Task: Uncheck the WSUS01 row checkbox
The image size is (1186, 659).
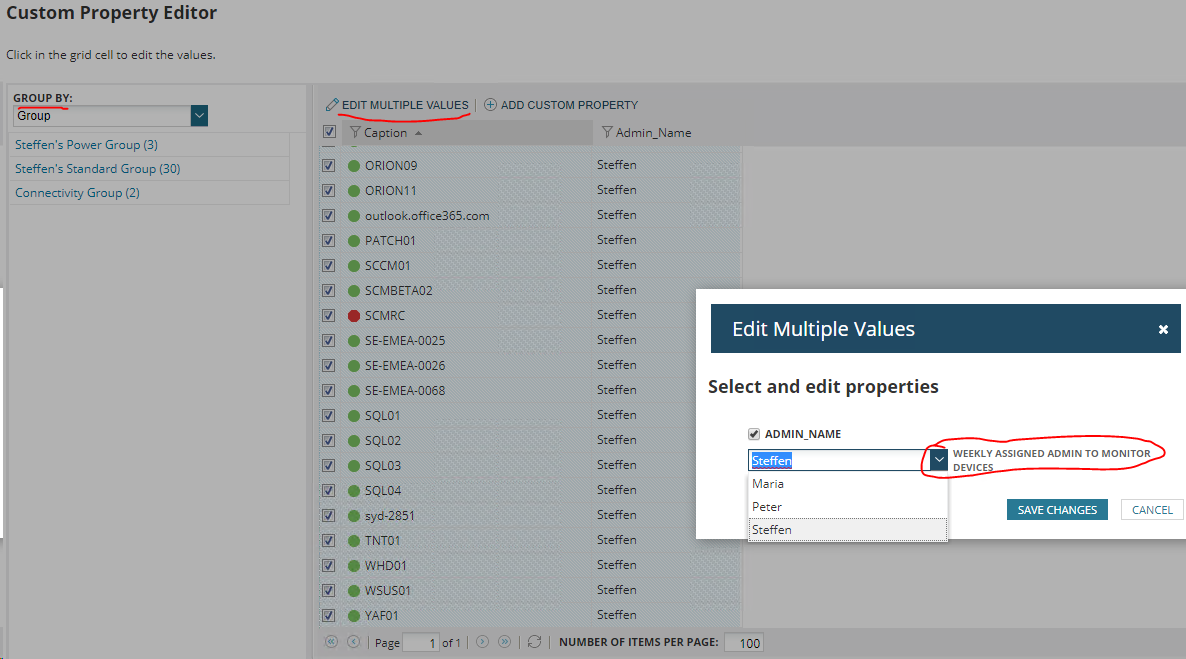Action: tap(328, 590)
